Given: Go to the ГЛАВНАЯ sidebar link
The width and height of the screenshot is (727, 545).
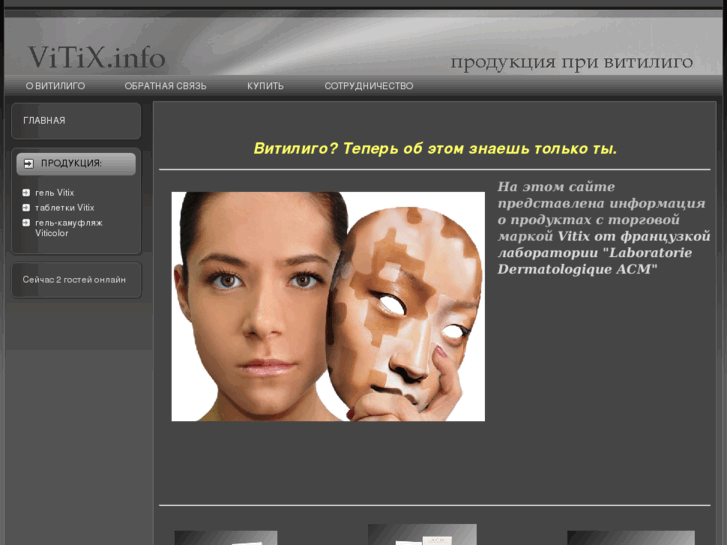Looking at the screenshot, I should pos(44,121).
